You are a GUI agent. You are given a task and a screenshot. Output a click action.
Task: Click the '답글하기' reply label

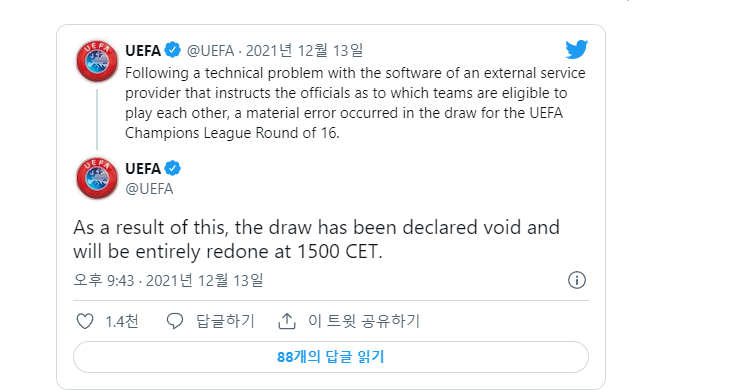click(x=225, y=321)
